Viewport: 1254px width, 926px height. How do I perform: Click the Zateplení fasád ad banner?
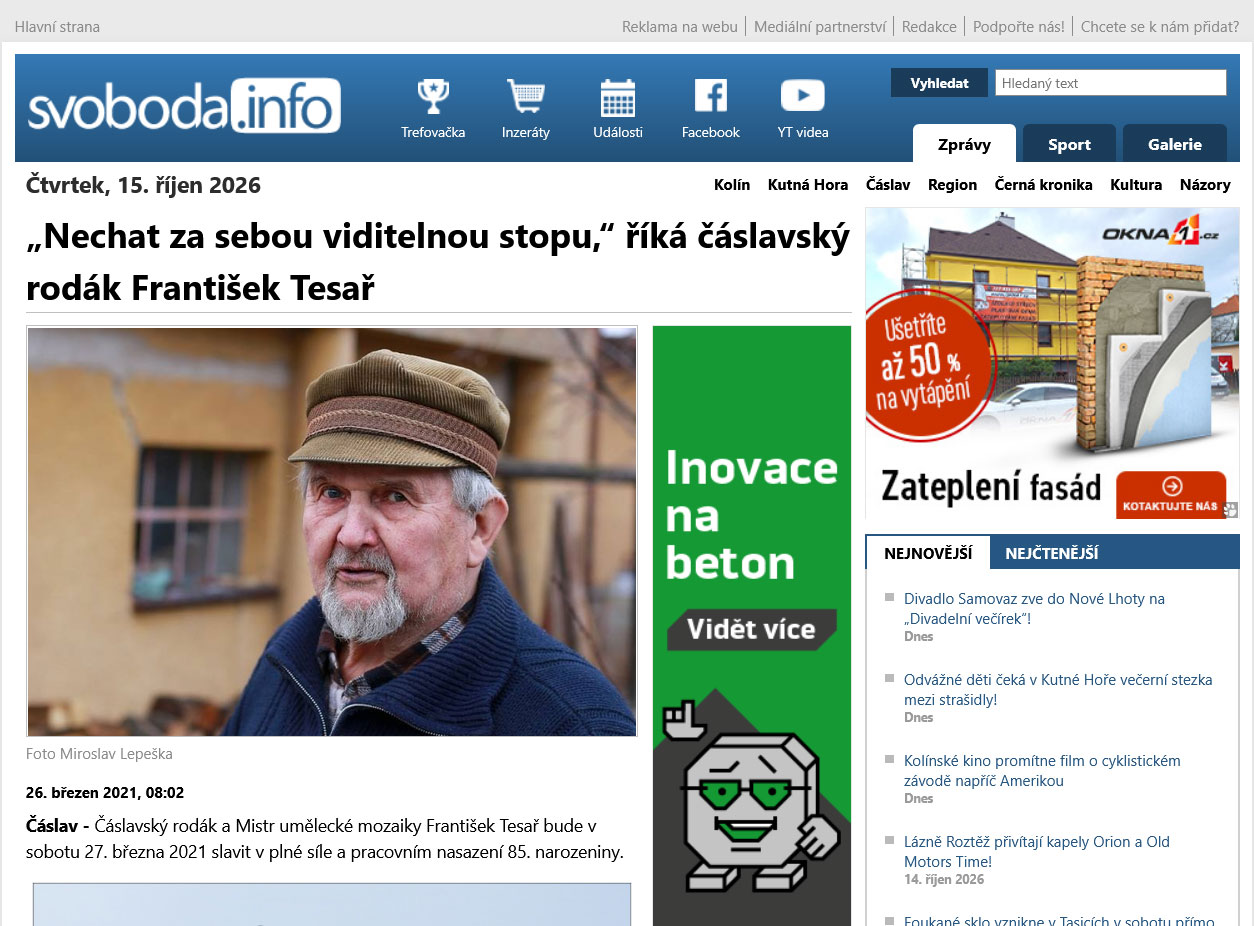[x=1052, y=364]
